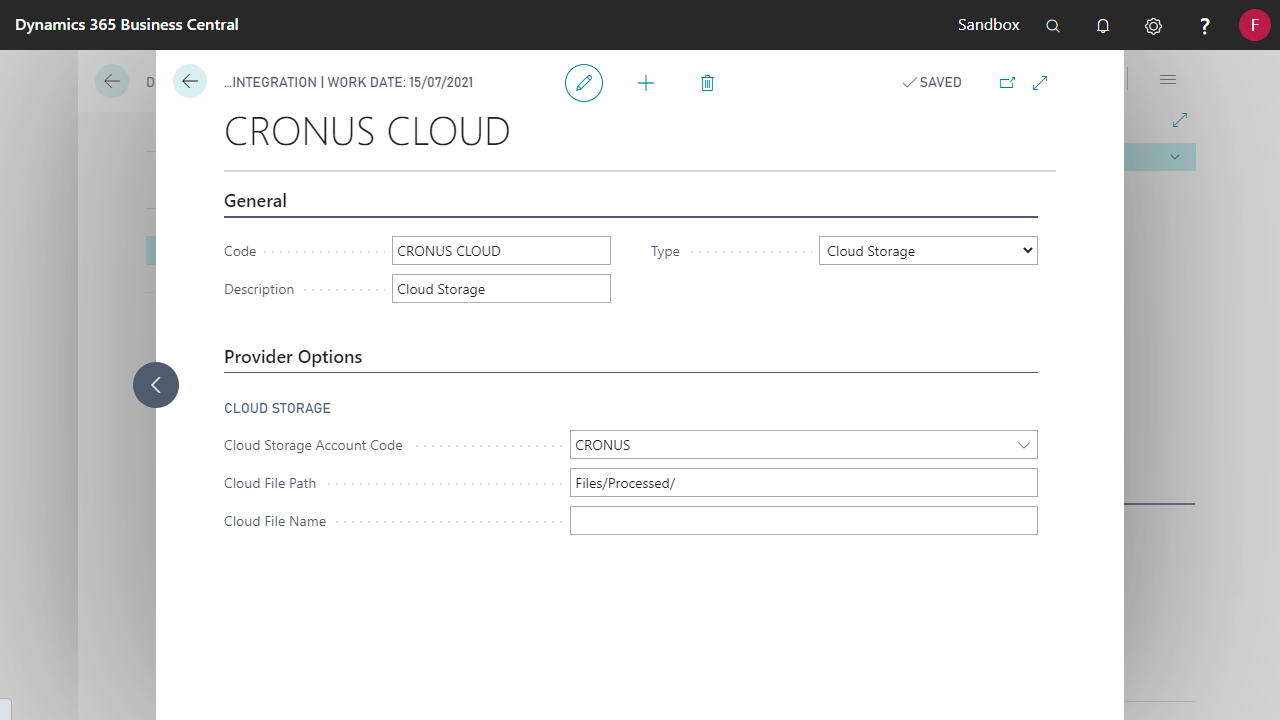Open notifications bell icon

pyautogui.click(x=1103, y=26)
